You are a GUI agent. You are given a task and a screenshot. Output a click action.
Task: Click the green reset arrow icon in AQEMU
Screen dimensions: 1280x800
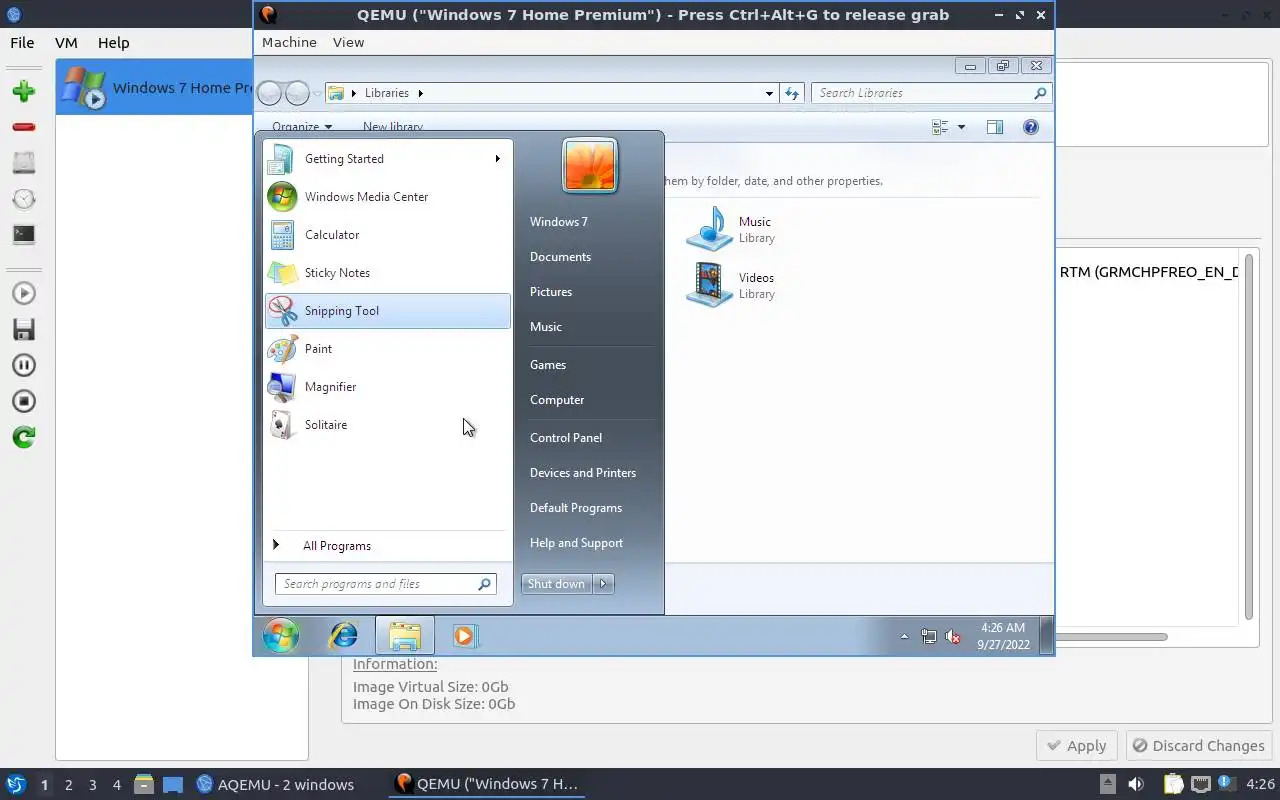24,437
